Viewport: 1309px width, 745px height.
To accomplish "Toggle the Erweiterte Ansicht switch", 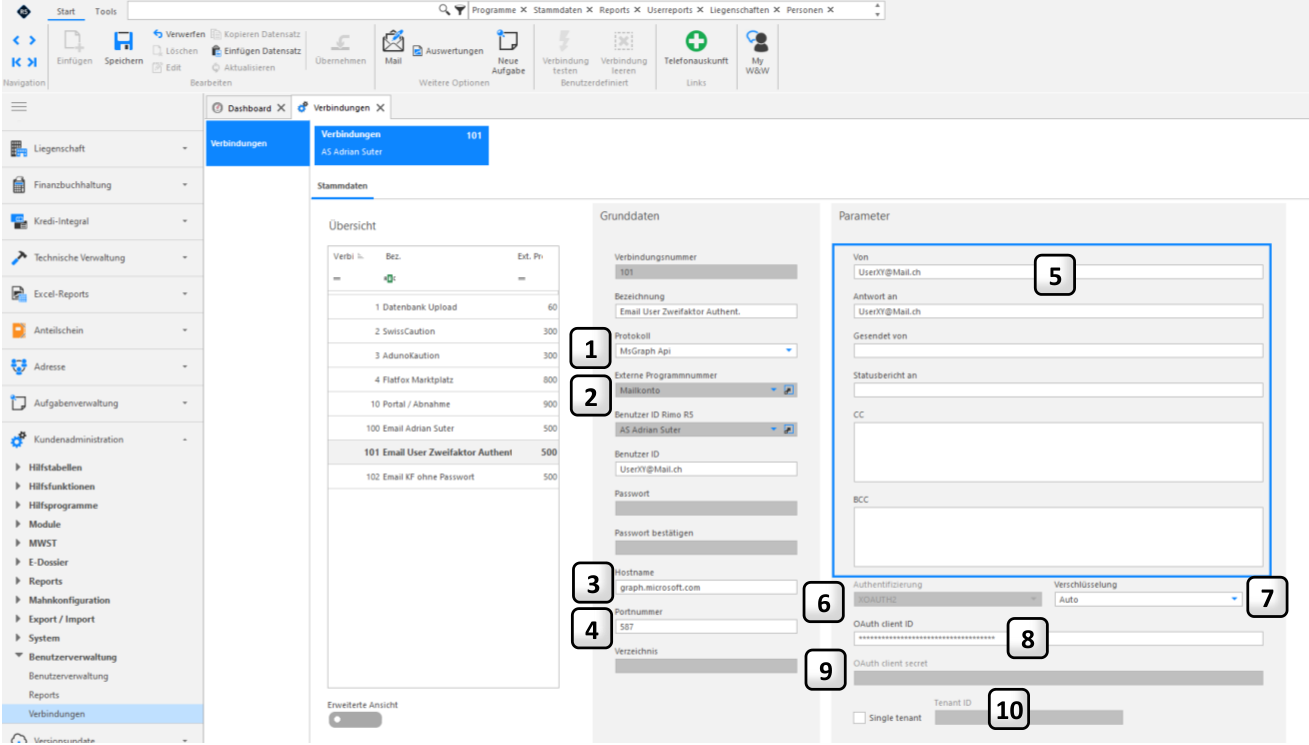I will pos(355,719).
